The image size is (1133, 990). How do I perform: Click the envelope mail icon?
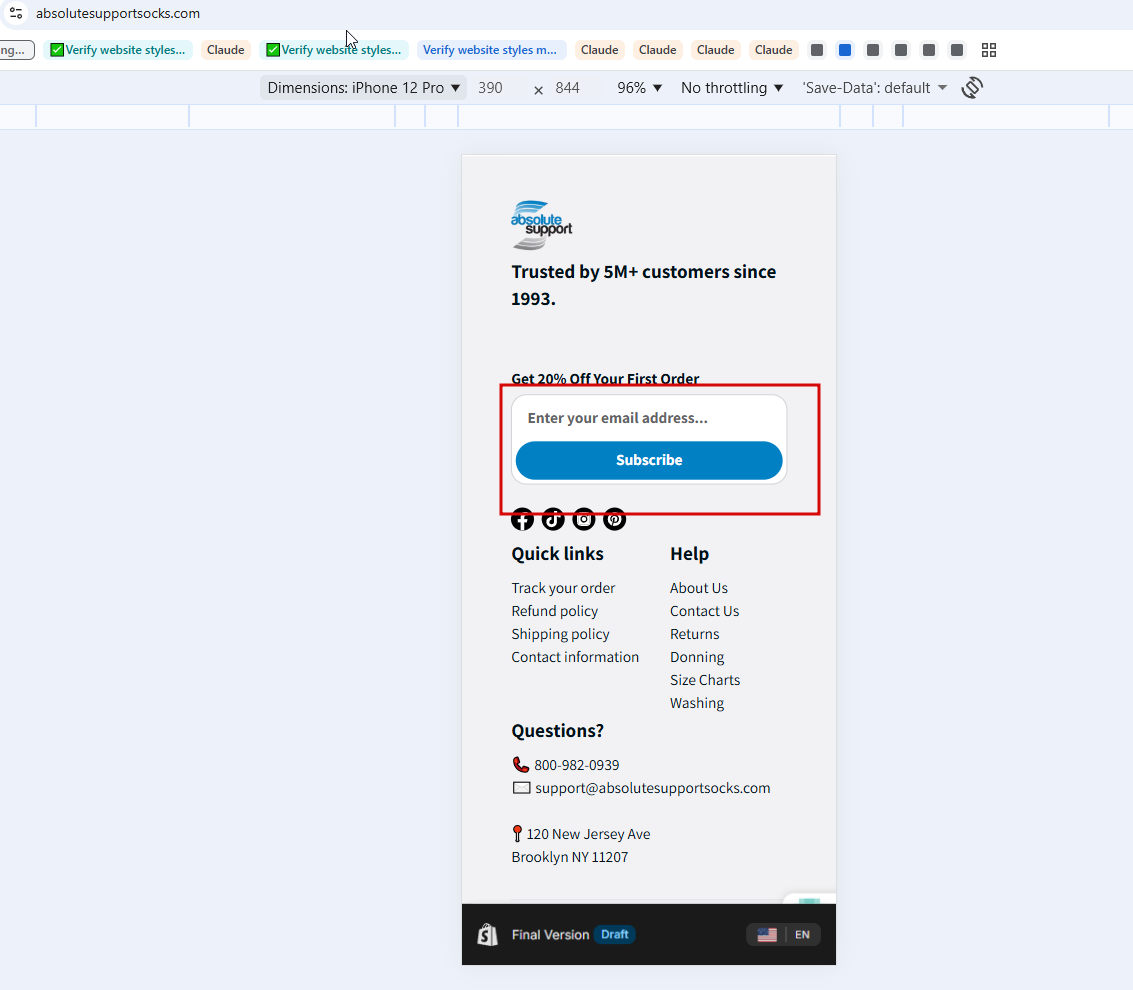click(521, 788)
